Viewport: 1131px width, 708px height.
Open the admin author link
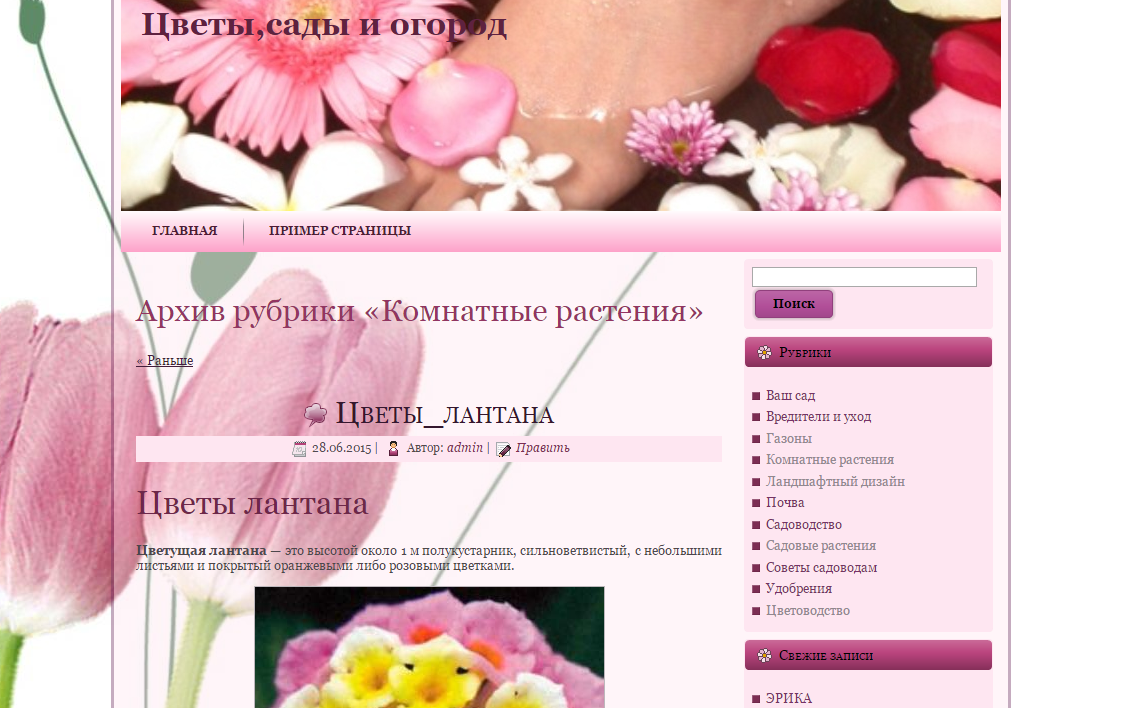465,448
